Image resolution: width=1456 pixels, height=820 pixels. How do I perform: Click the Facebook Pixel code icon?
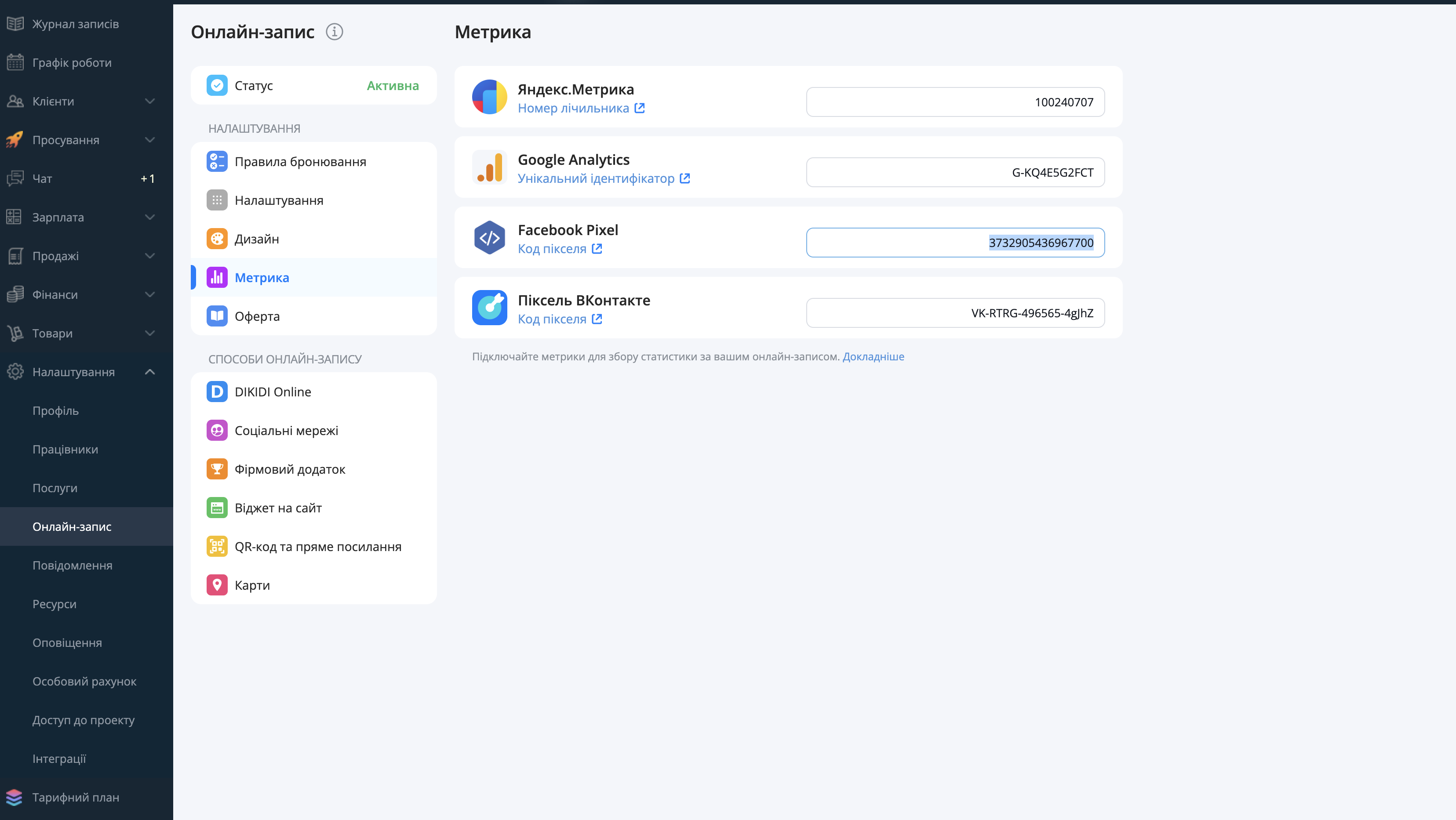point(489,237)
